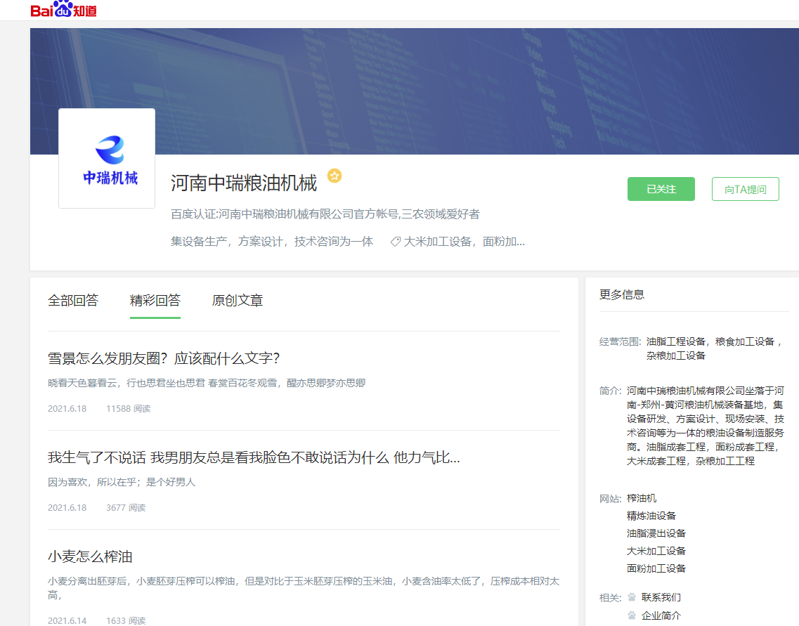Open the question 雪景怎么发朋友圈？应该配什么文字？
Viewport: 799px width, 626px height.
pyautogui.click(x=164, y=358)
